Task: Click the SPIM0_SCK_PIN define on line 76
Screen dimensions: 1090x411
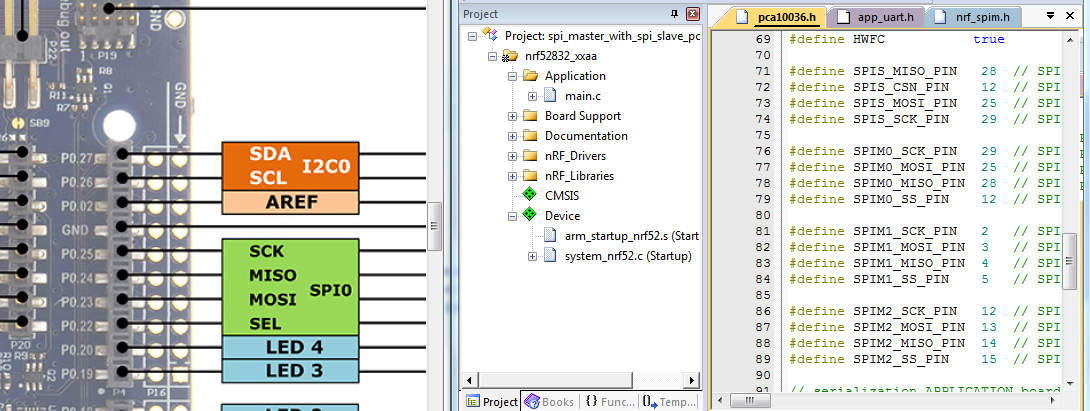Action: [x=904, y=152]
